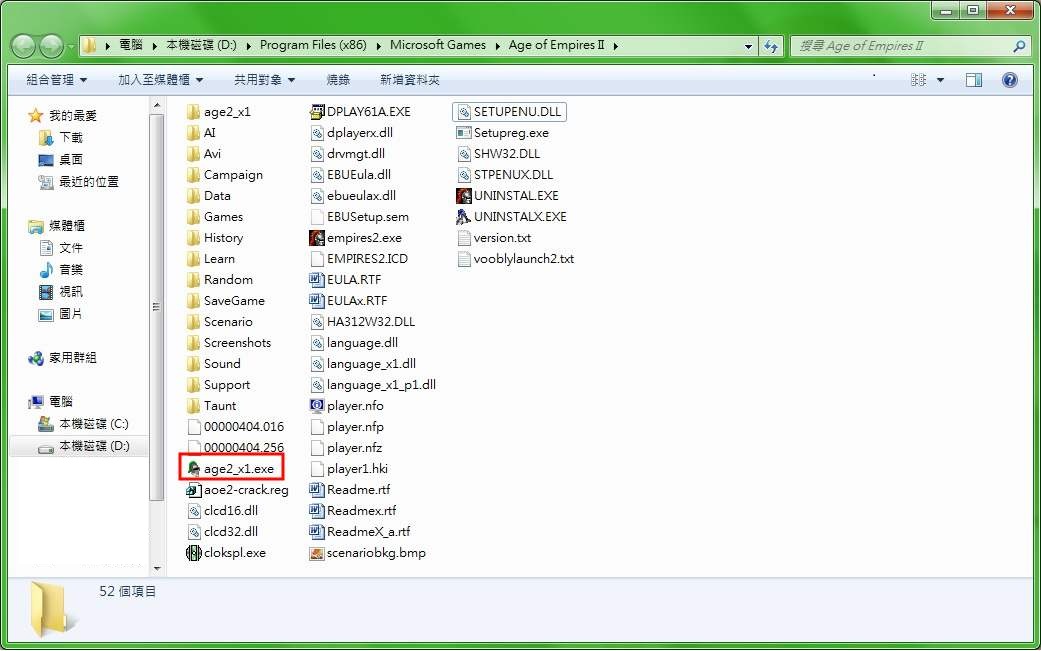
Task: Expand the Microsoft Games path arrow
Action: pyautogui.click(x=497, y=46)
